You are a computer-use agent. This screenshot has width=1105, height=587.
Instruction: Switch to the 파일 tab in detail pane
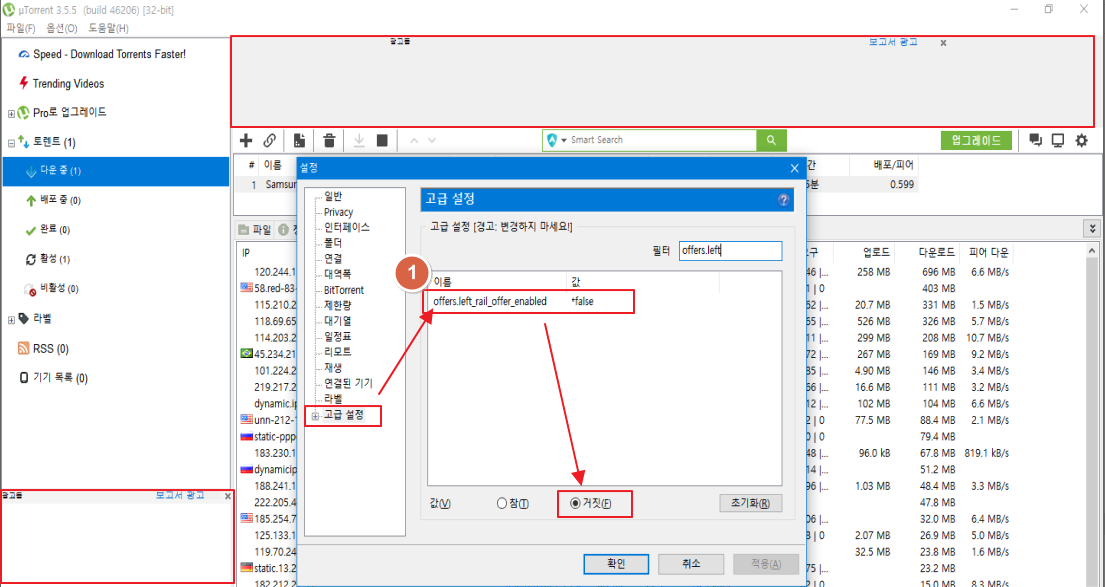coord(254,229)
